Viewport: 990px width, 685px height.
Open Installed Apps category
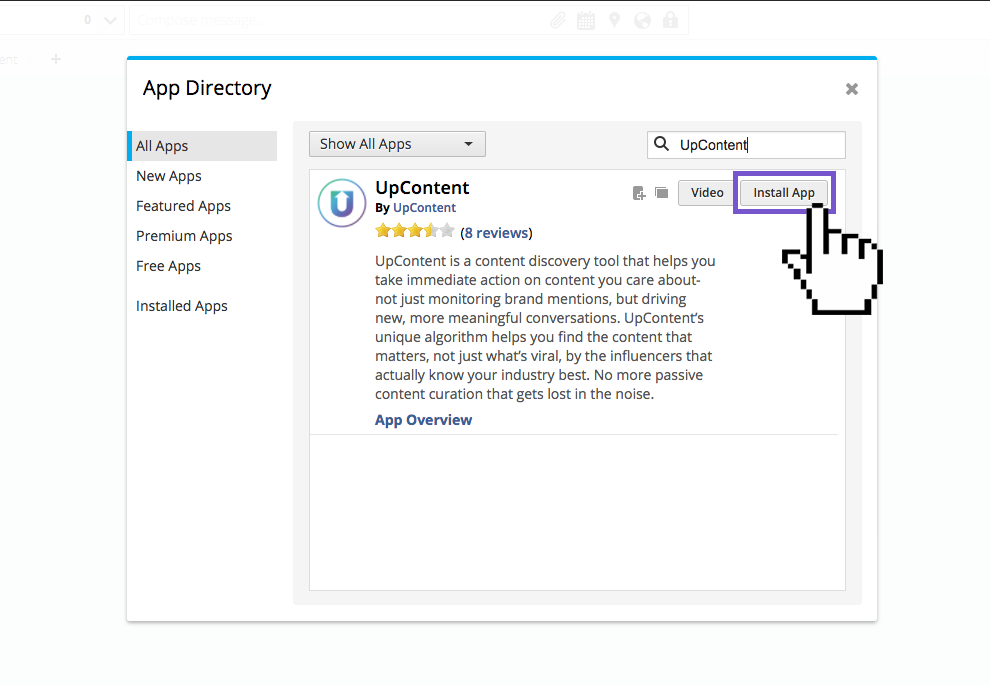pyautogui.click(x=181, y=306)
